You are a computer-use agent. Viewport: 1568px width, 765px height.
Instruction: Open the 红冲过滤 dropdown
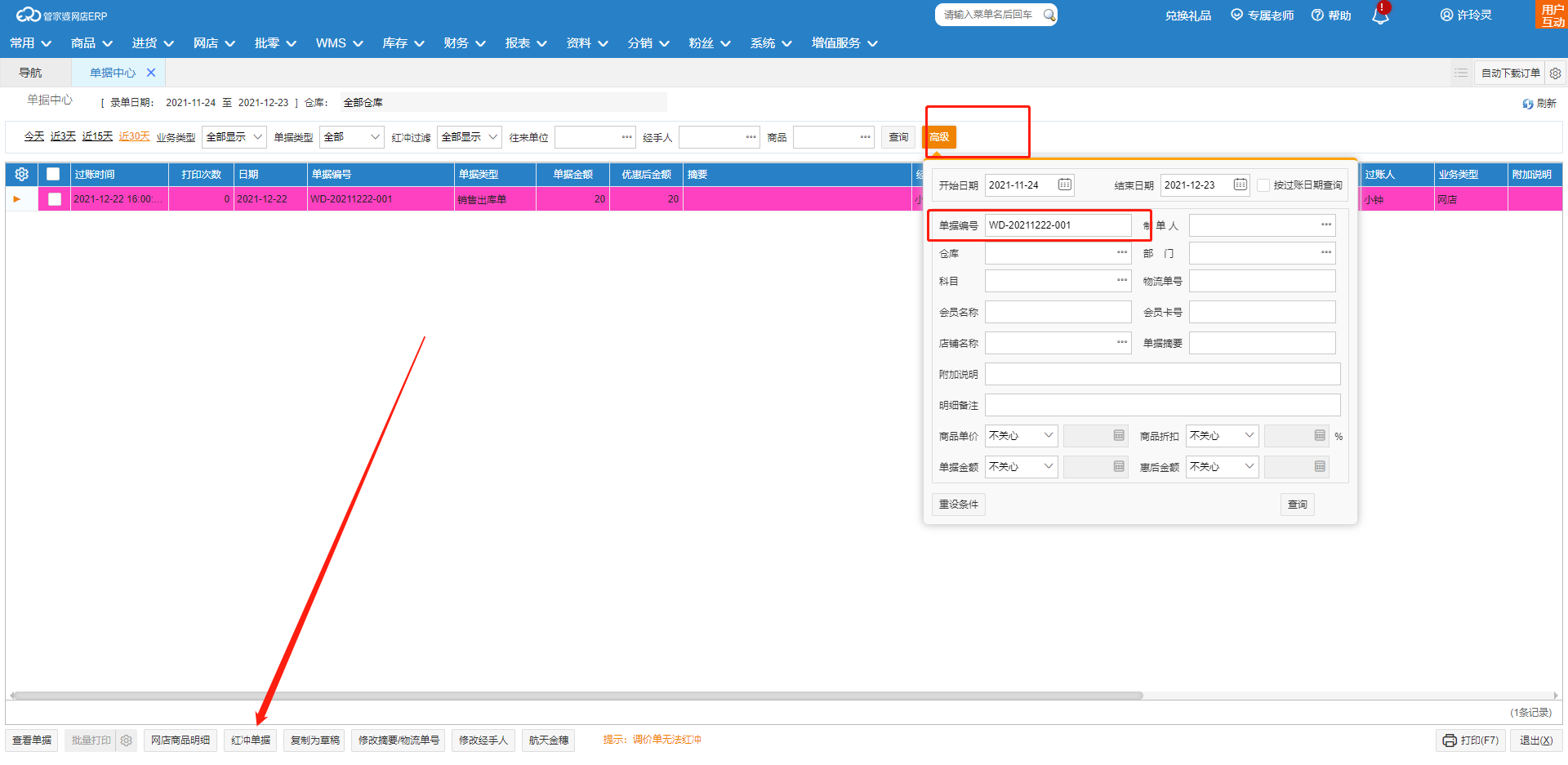(470, 137)
